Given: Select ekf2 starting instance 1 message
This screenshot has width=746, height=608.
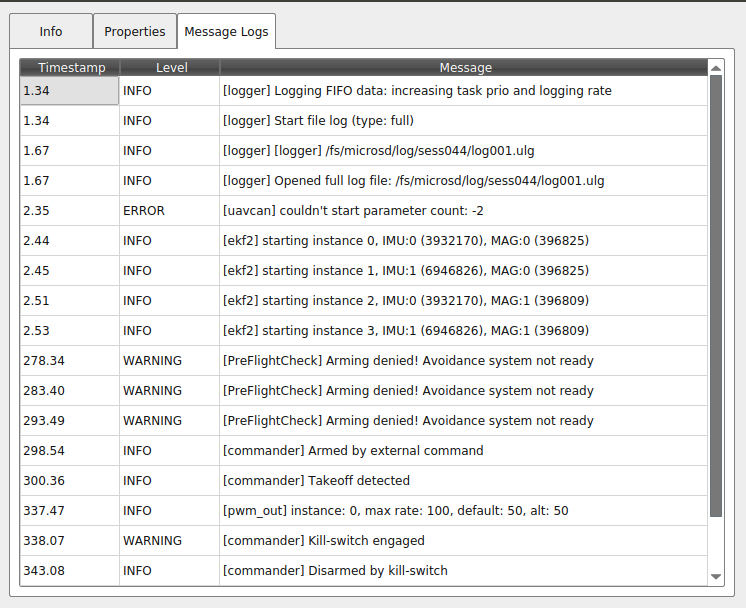Looking at the screenshot, I should pyautogui.click(x=463, y=271).
